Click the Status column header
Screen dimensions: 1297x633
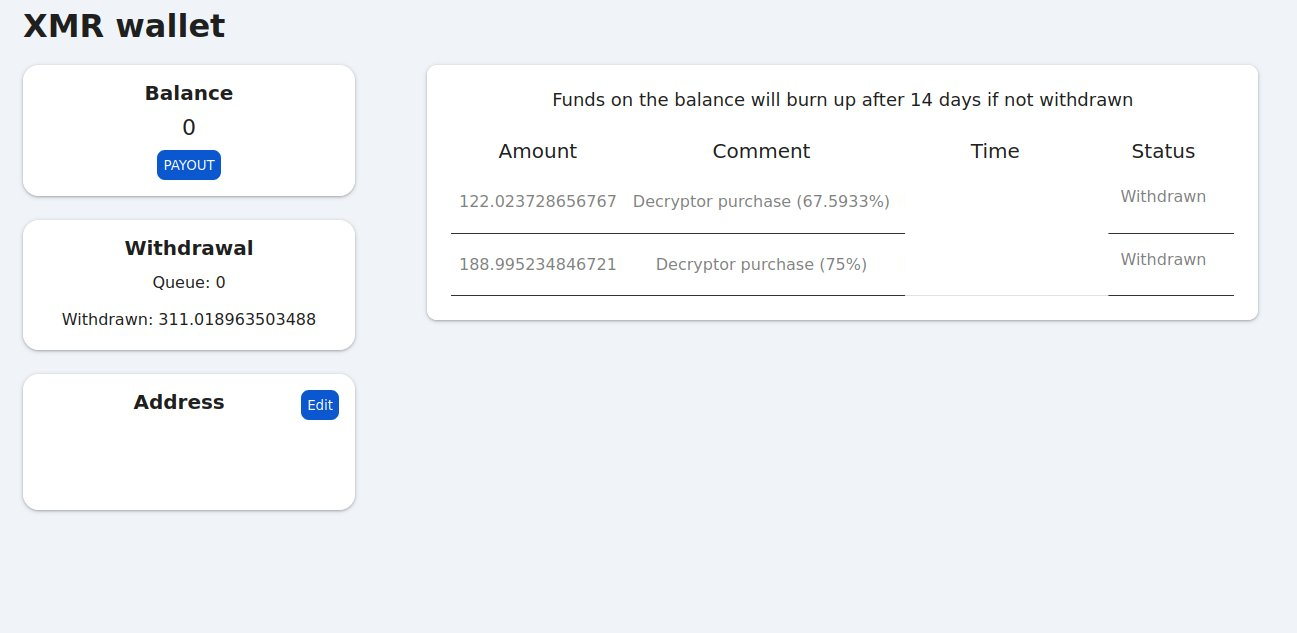tap(1163, 151)
